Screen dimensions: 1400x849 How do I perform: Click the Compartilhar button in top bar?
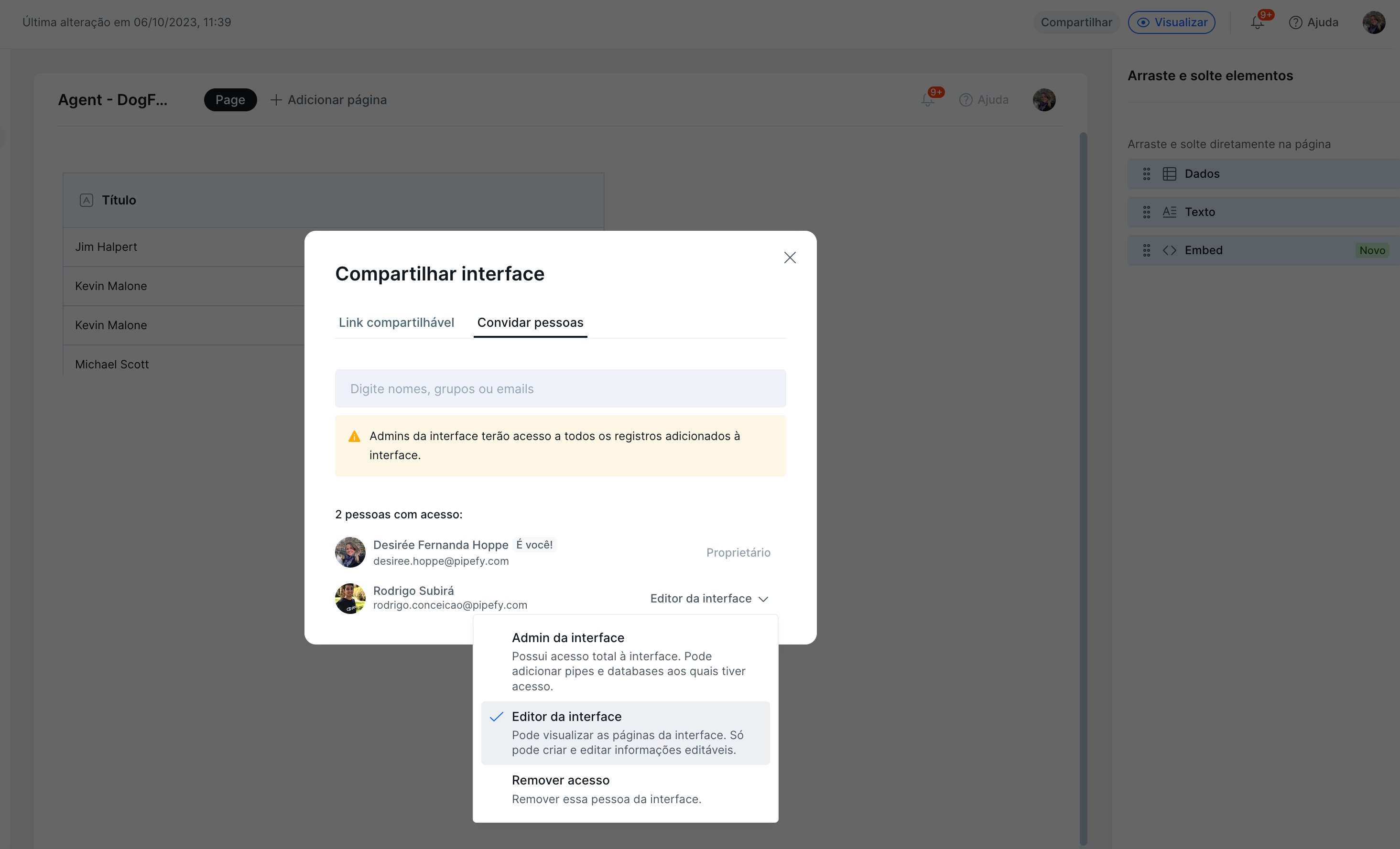pyautogui.click(x=1076, y=22)
